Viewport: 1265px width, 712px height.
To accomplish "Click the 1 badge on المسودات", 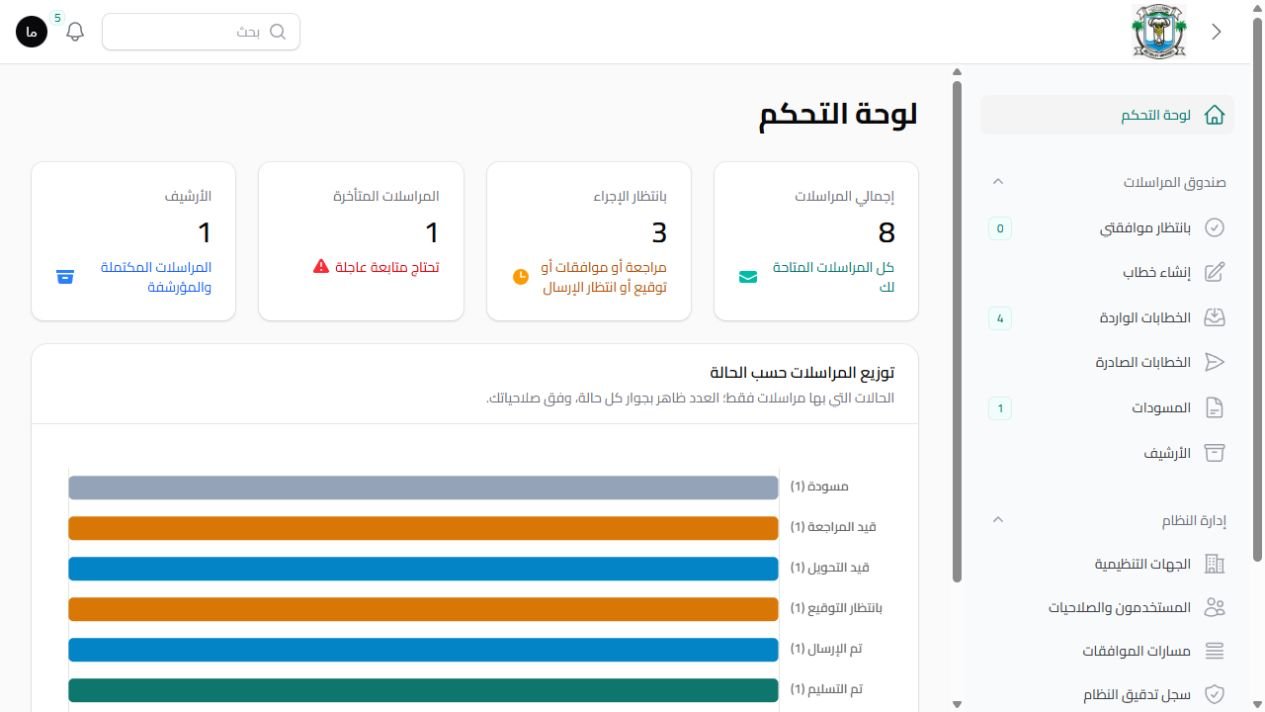I will coord(1000,408).
